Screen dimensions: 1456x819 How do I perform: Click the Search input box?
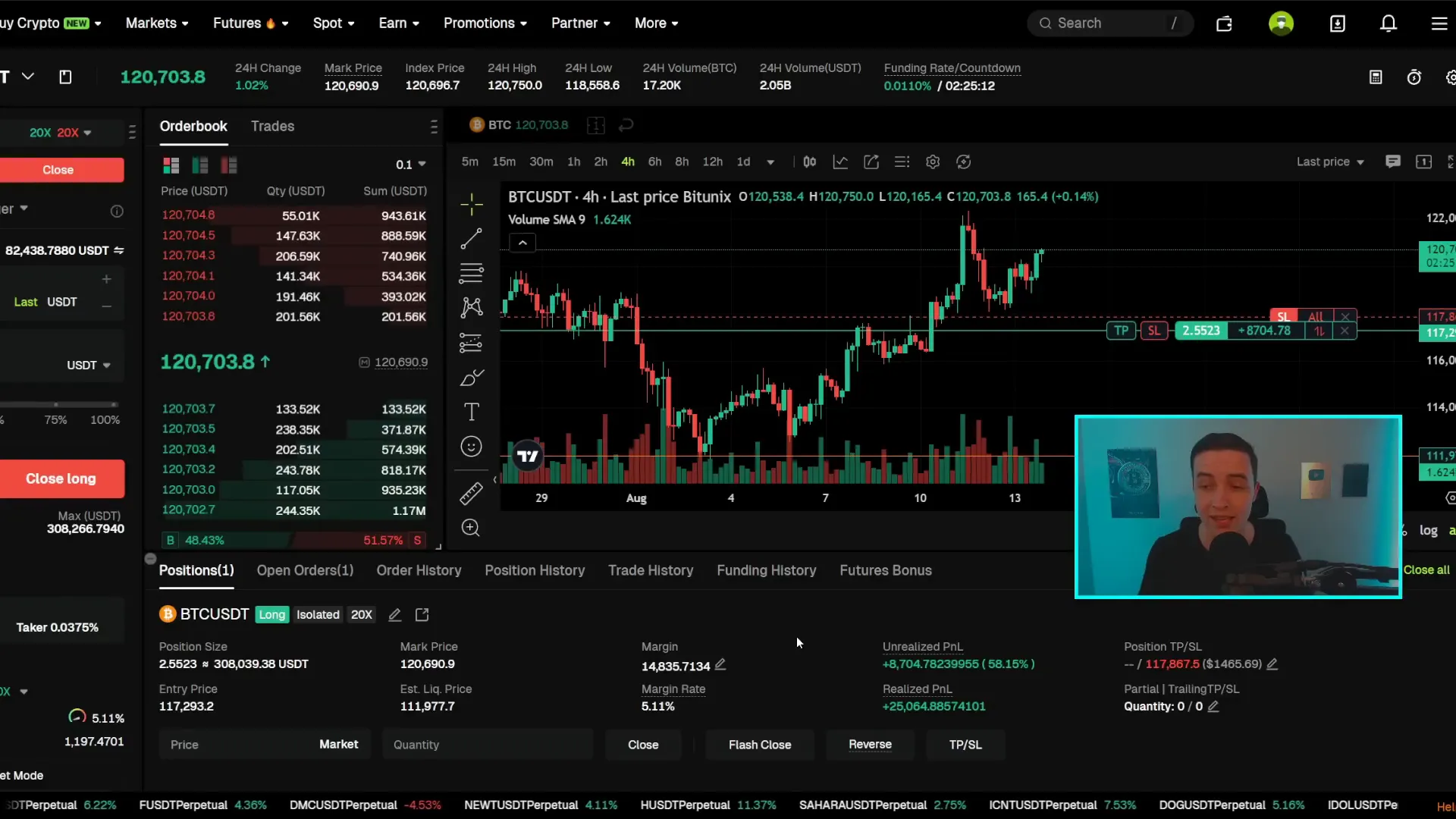point(1109,24)
